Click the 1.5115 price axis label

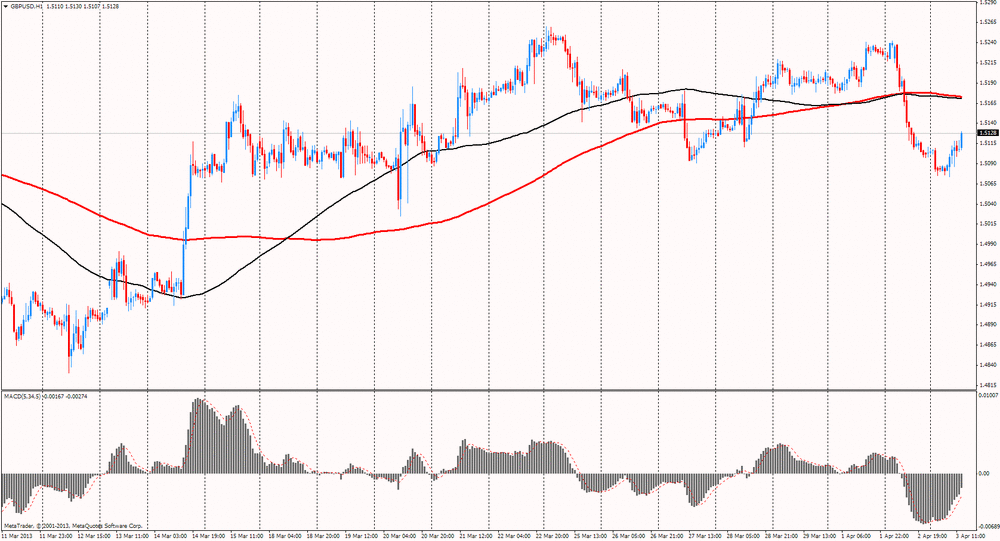[x=987, y=143]
